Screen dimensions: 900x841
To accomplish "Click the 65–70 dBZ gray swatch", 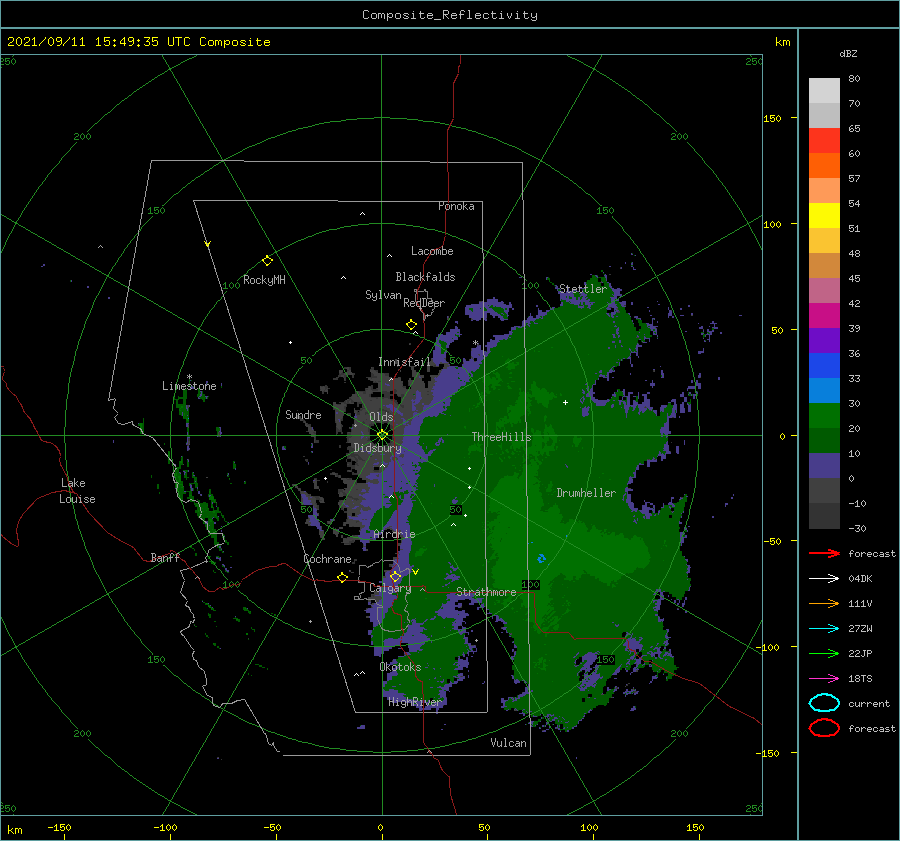I will tap(824, 115).
